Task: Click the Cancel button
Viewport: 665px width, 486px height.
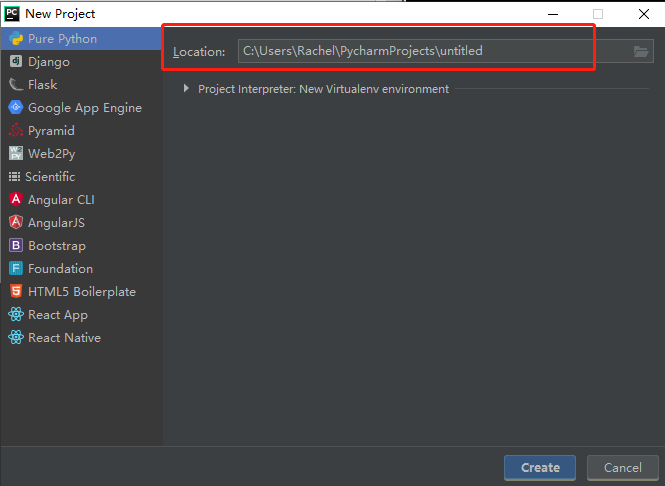Action: (623, 467)
